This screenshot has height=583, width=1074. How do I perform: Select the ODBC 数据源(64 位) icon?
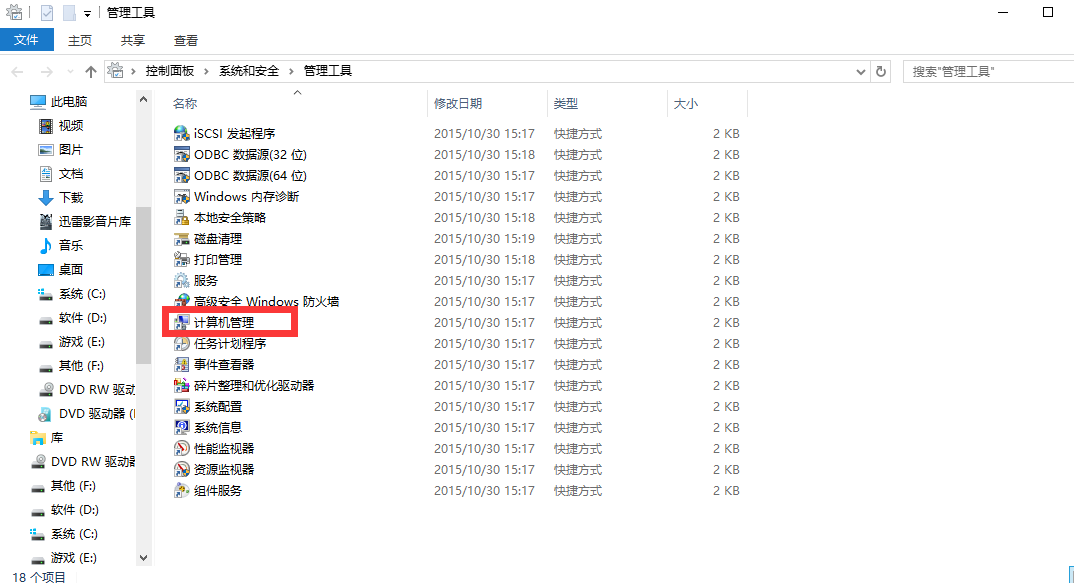182,175
